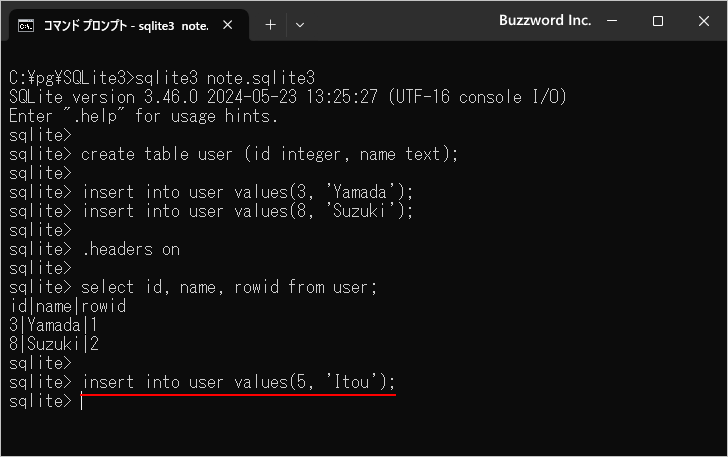Expand the new tab profile dropdown
The height and width of the screenshot is (457, 728).
tap(300, 25)
